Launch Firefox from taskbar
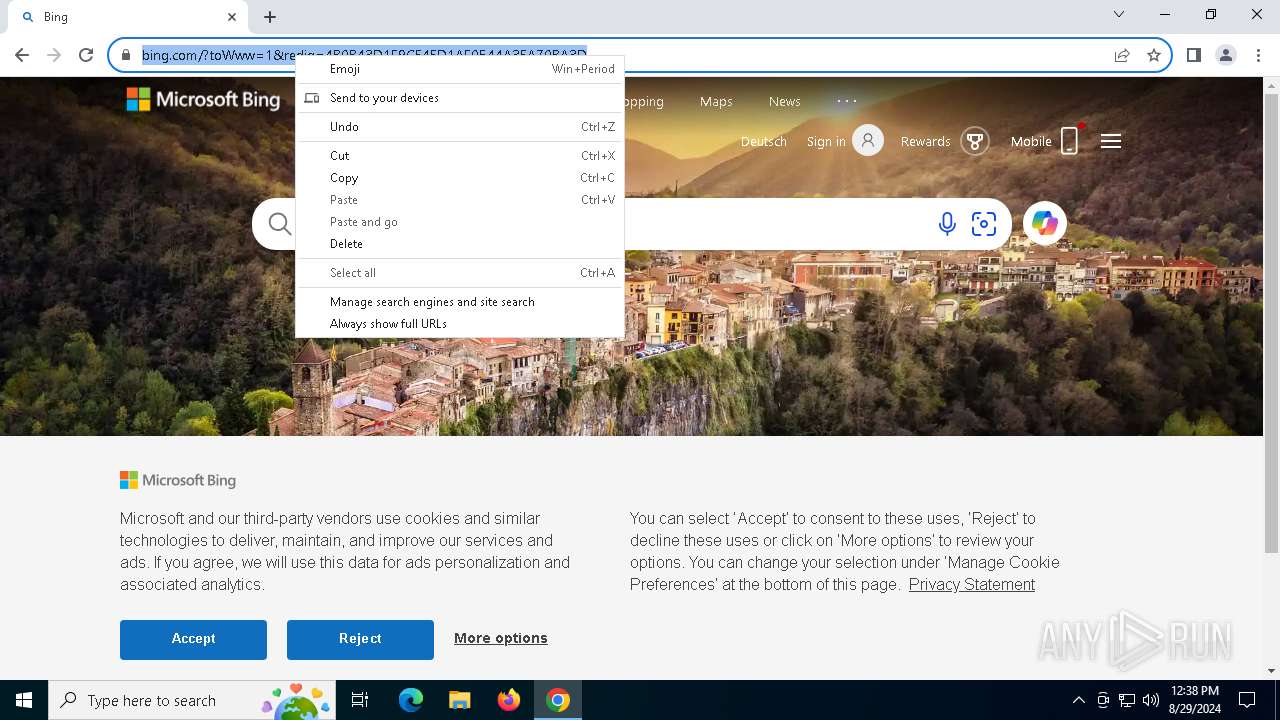1280x720 pixels. [509, 700]
